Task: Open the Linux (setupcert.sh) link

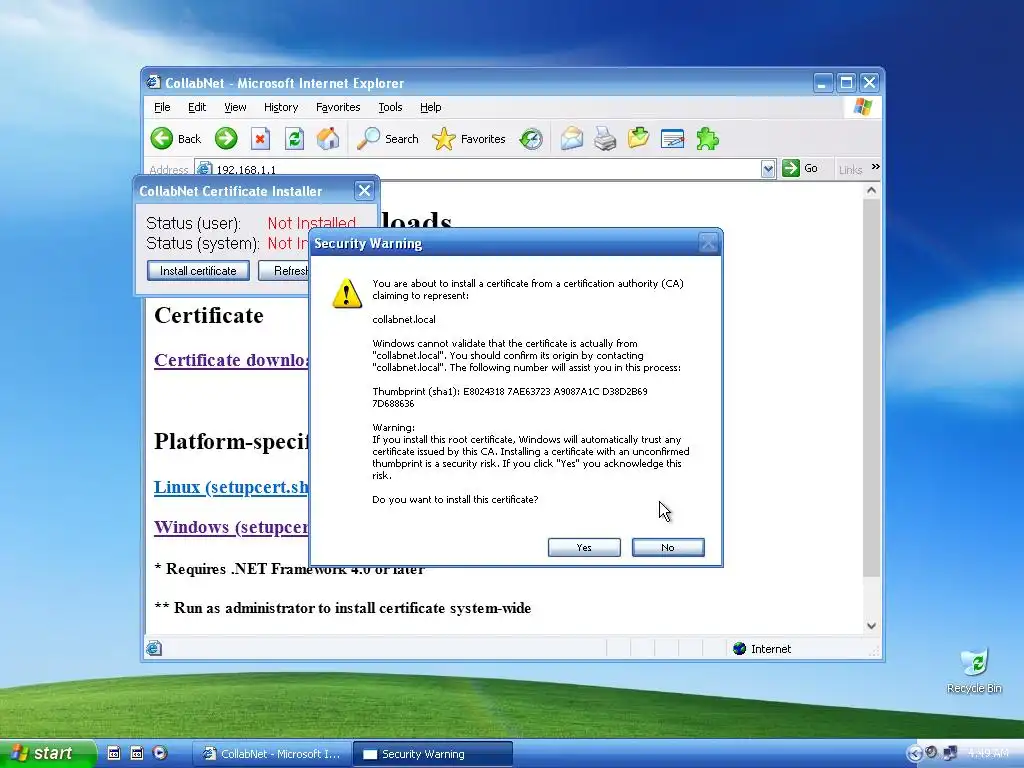Action: coord(231,487)
